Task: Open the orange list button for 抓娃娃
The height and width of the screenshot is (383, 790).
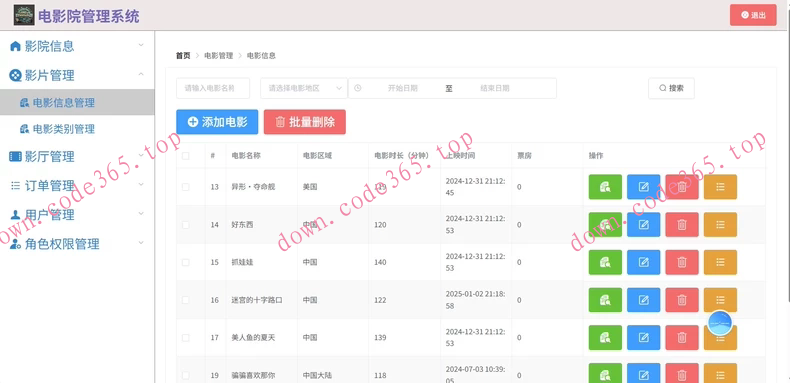Action: [720, 262]
